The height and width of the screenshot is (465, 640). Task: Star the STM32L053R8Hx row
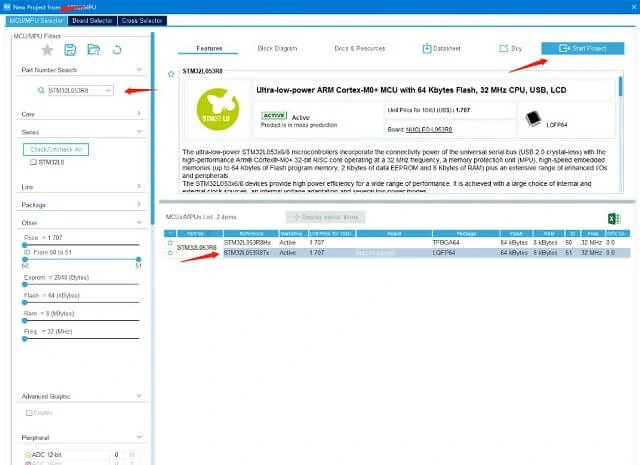(x=170, y=243)
